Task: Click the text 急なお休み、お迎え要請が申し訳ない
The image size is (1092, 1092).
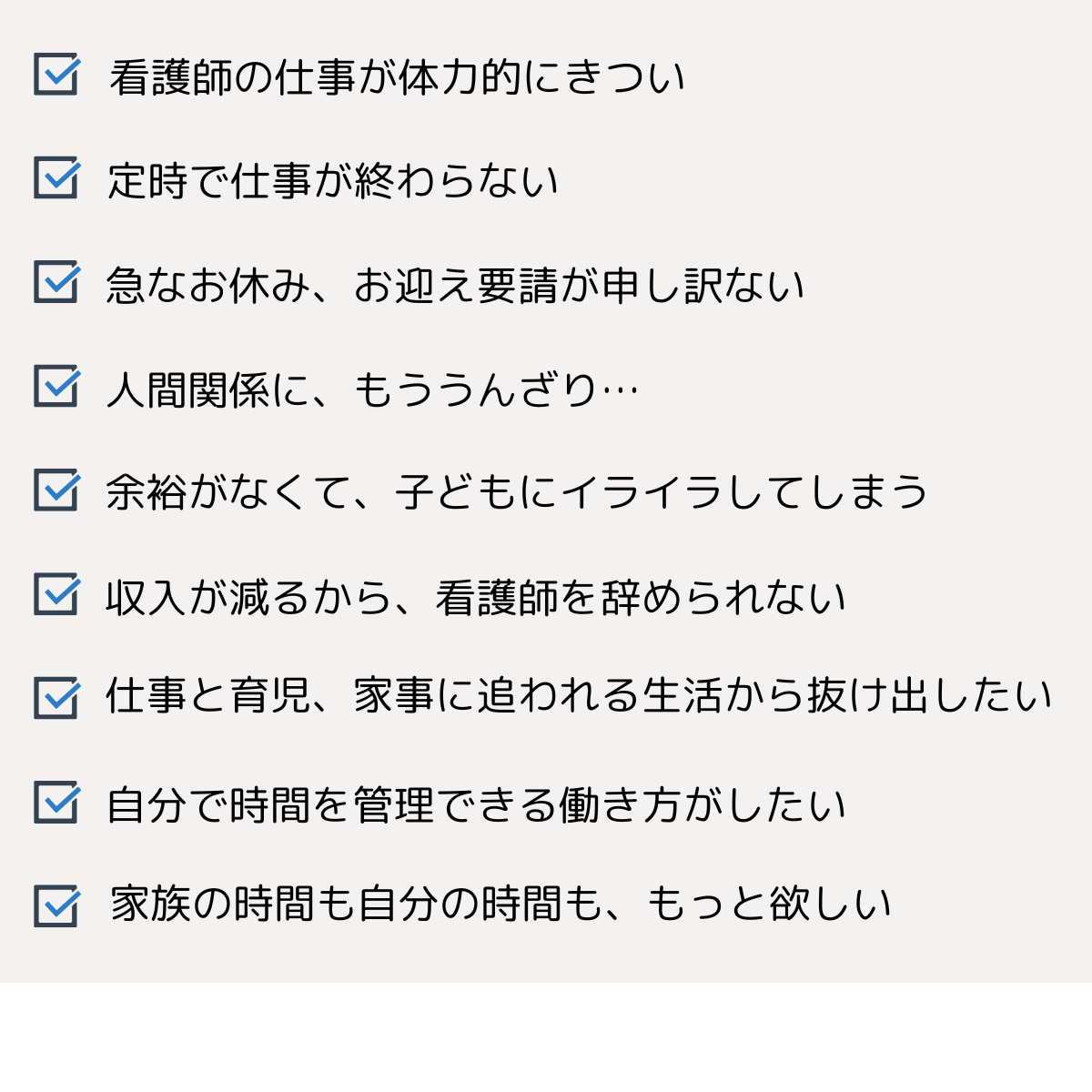Action: [455, 285]
